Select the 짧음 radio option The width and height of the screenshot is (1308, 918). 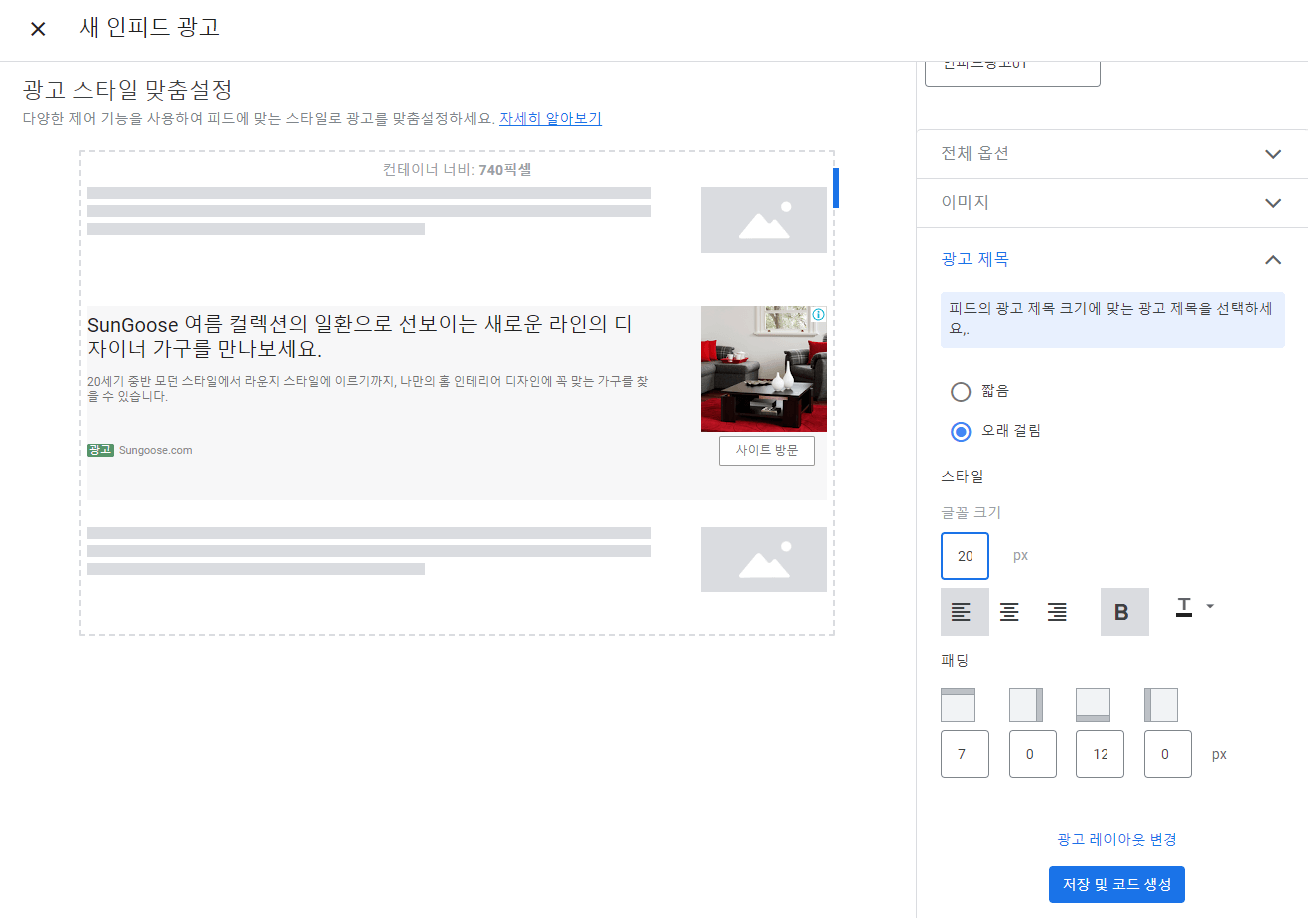pyautogui.click(x=960, y=391)
